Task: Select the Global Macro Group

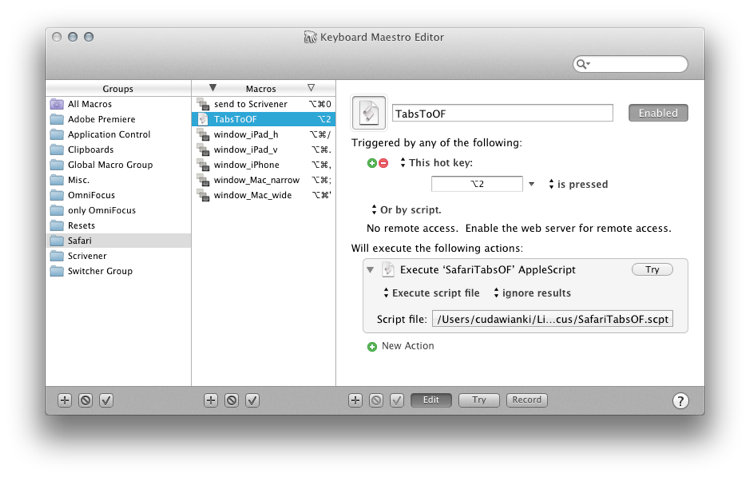Action: coord(119,165)
